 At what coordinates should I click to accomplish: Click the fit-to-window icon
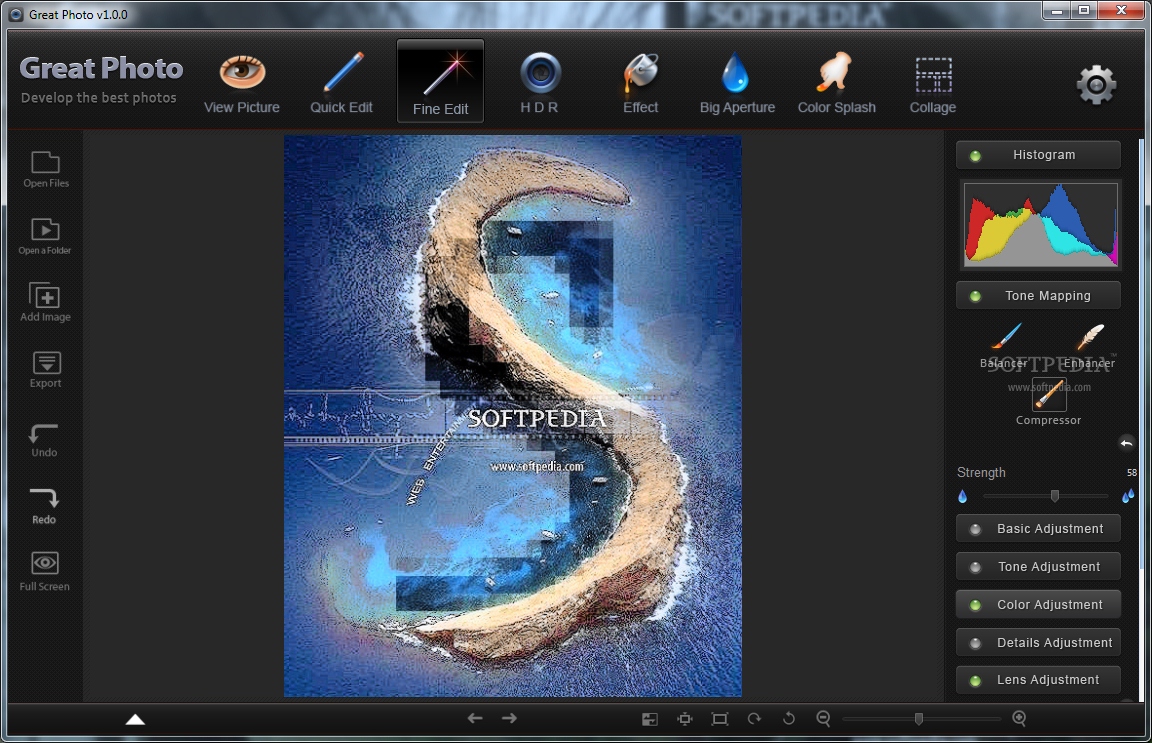[685, 719]
